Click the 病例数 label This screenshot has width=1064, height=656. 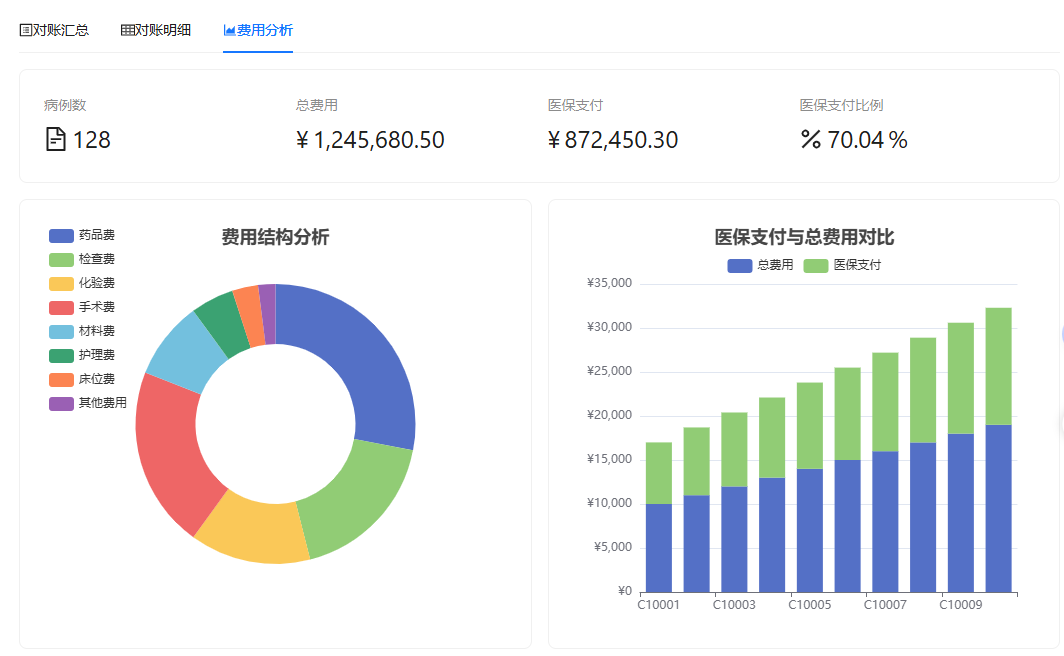(x=65, y=105)
